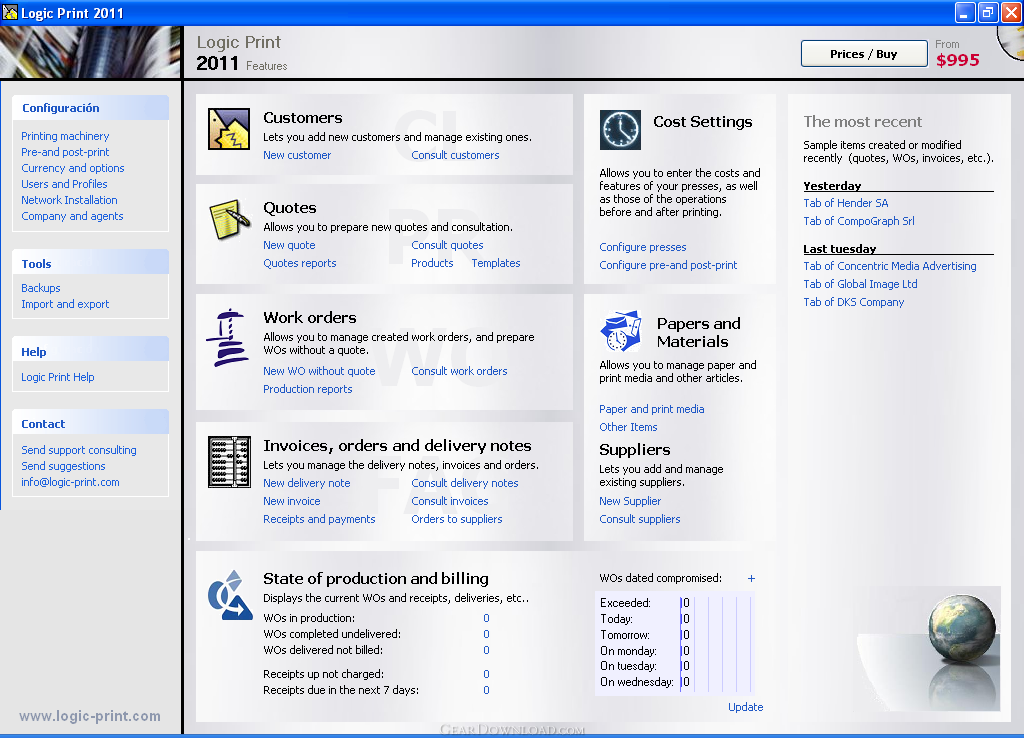Click www.logic-print.com website text
Viewport: 1024px width, 738px height.
coord(89,716)
